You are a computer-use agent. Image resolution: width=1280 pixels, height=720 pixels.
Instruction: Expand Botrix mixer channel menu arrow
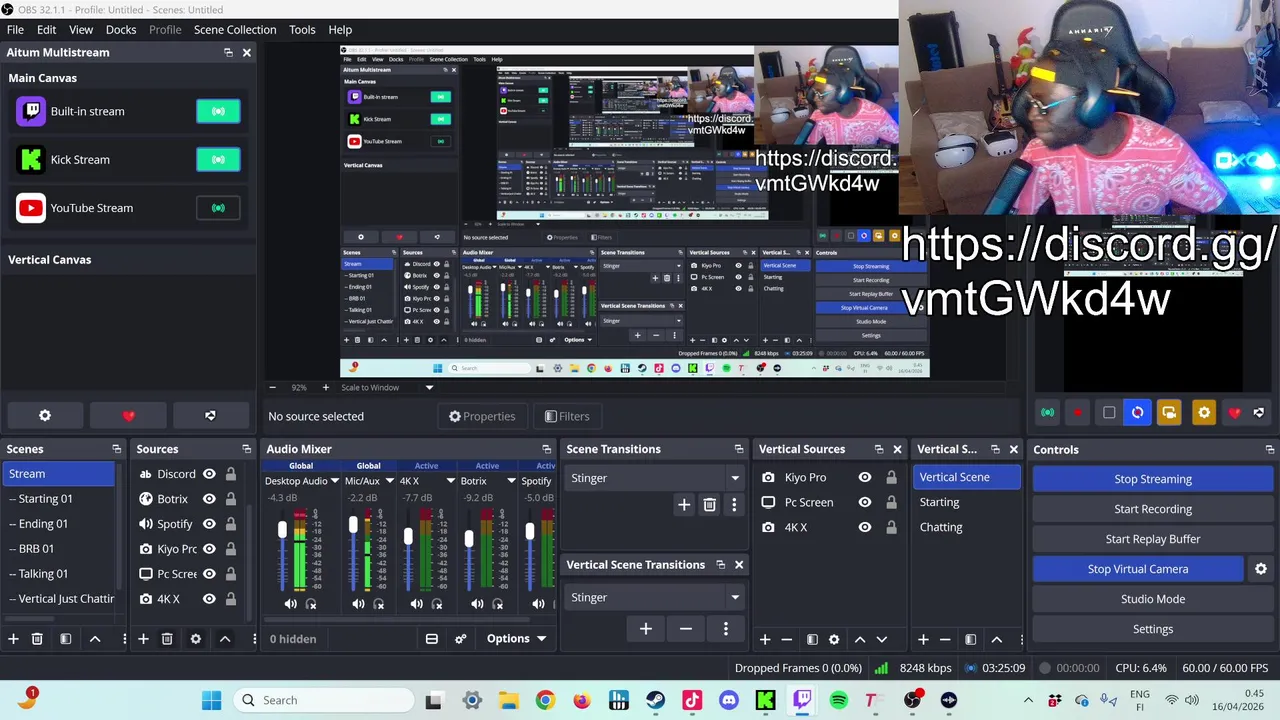pyautogui.click(x=511, y=481)
